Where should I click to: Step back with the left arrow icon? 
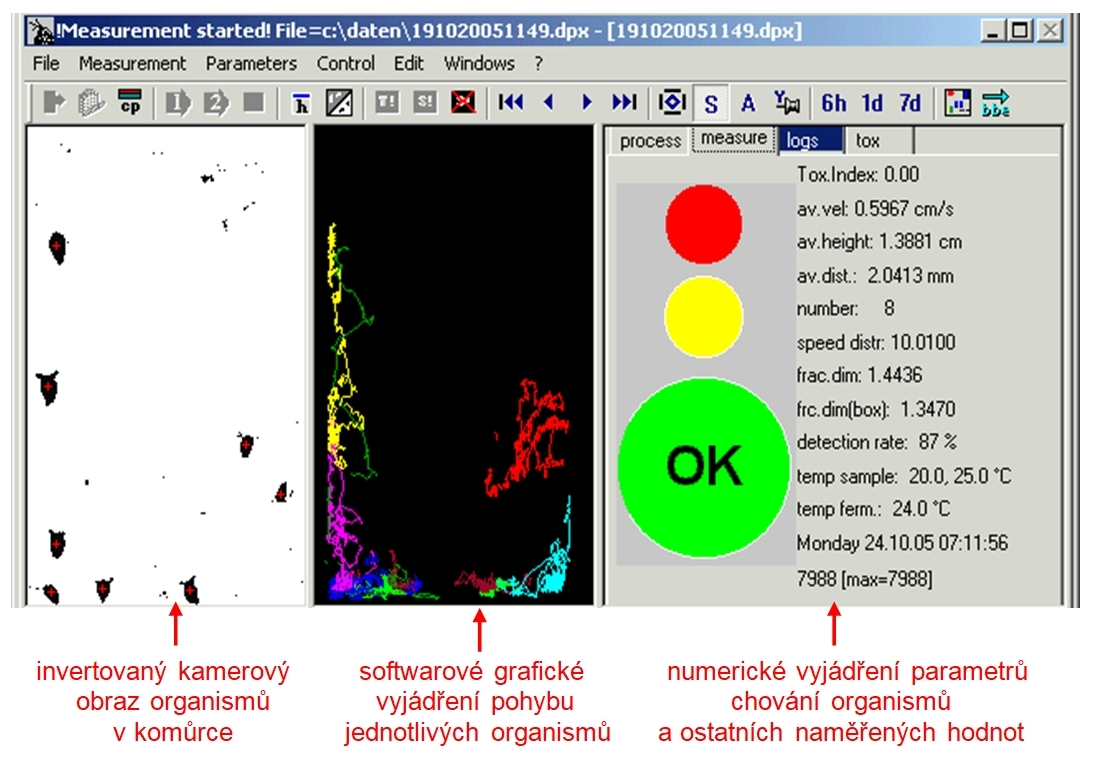(x=548, y=103)
